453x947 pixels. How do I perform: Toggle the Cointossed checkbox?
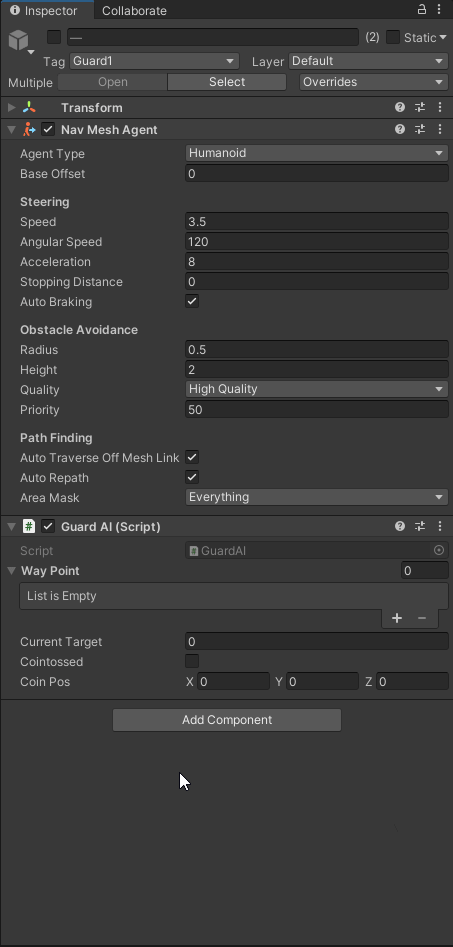(192, 661)
